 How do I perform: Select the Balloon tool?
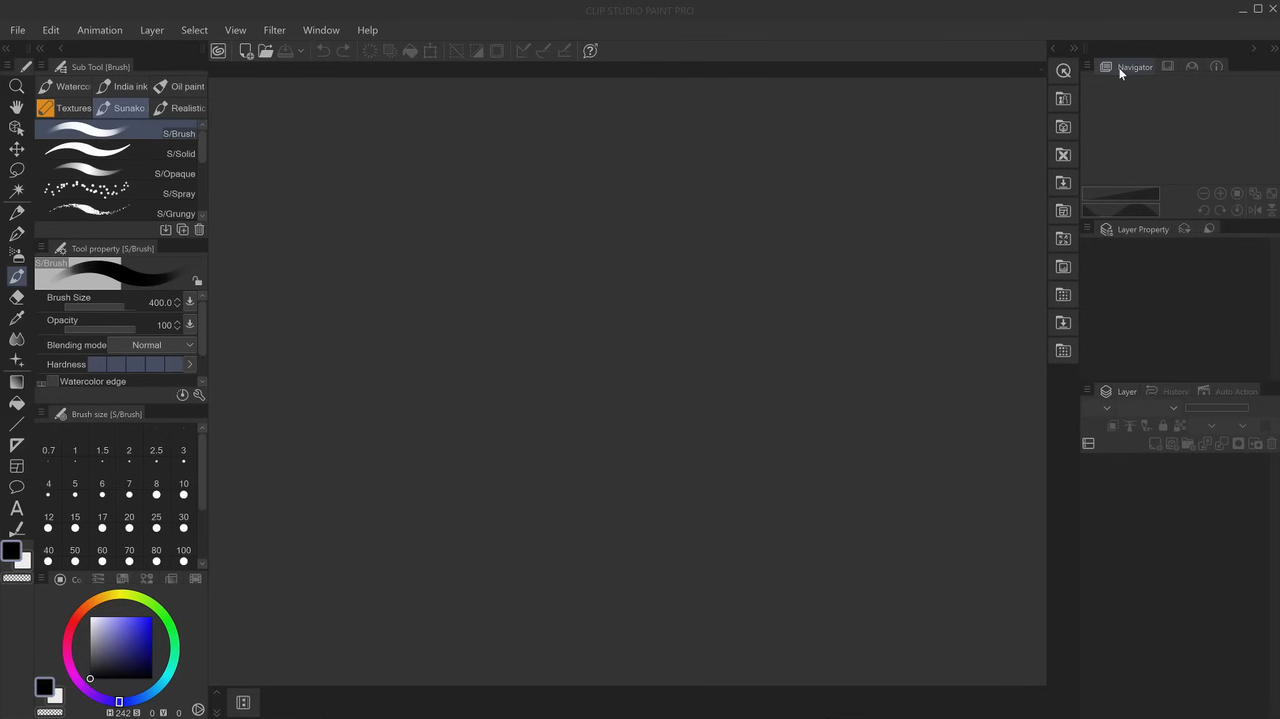[x=16, y=487]
